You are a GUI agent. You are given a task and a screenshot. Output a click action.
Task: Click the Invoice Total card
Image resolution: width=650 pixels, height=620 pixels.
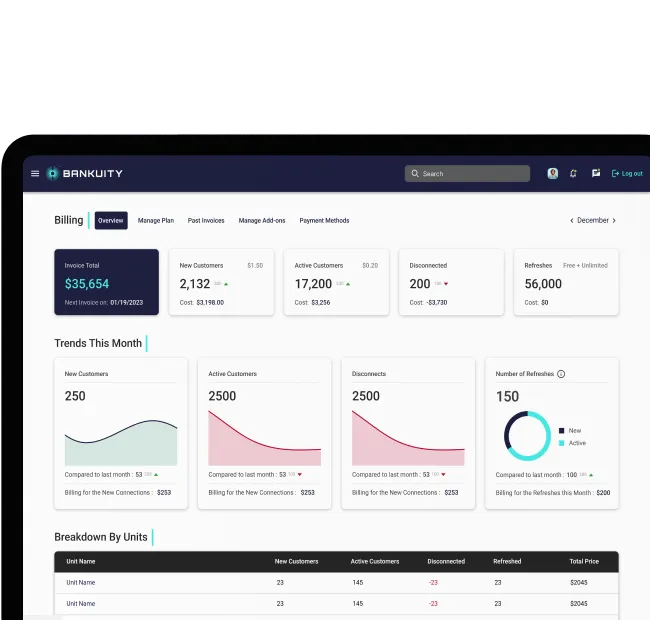[106, 283]
